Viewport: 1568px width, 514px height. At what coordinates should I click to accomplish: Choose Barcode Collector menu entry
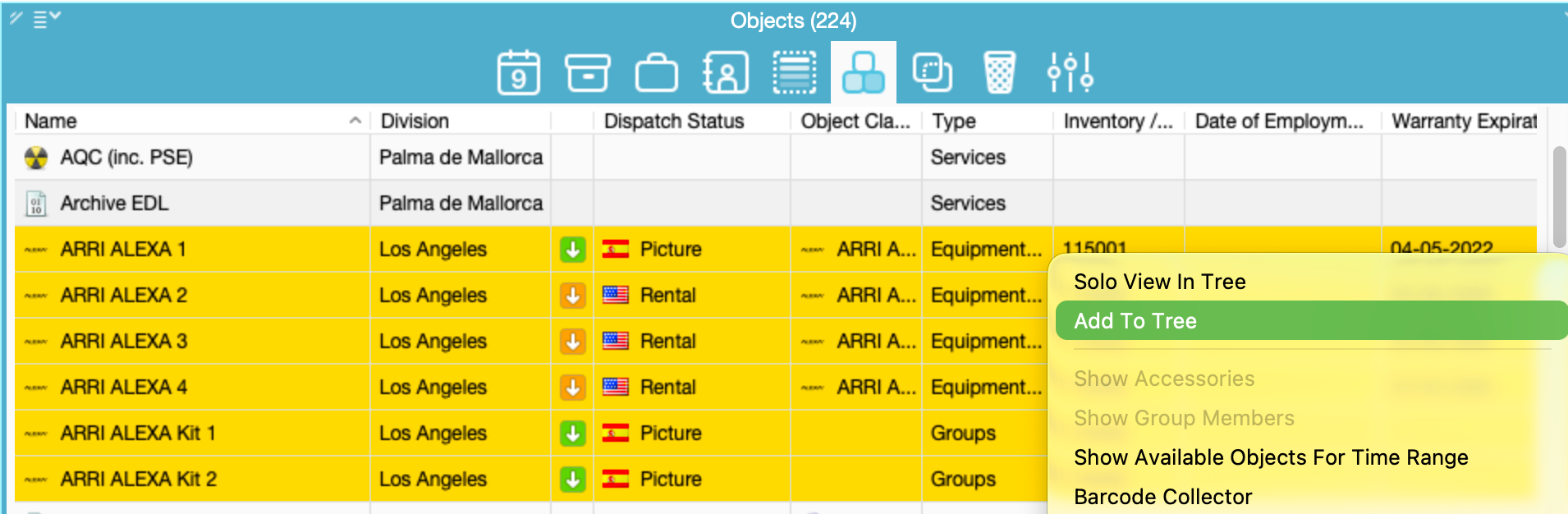pos(1162,497)
